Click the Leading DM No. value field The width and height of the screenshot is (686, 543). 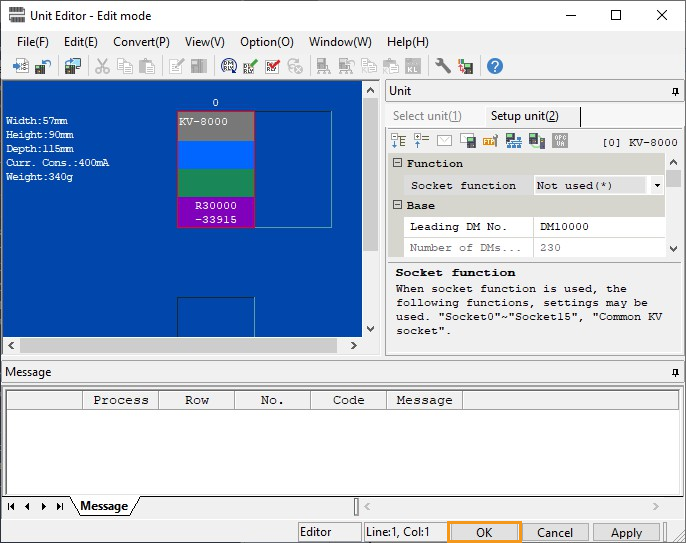point(590,227)
